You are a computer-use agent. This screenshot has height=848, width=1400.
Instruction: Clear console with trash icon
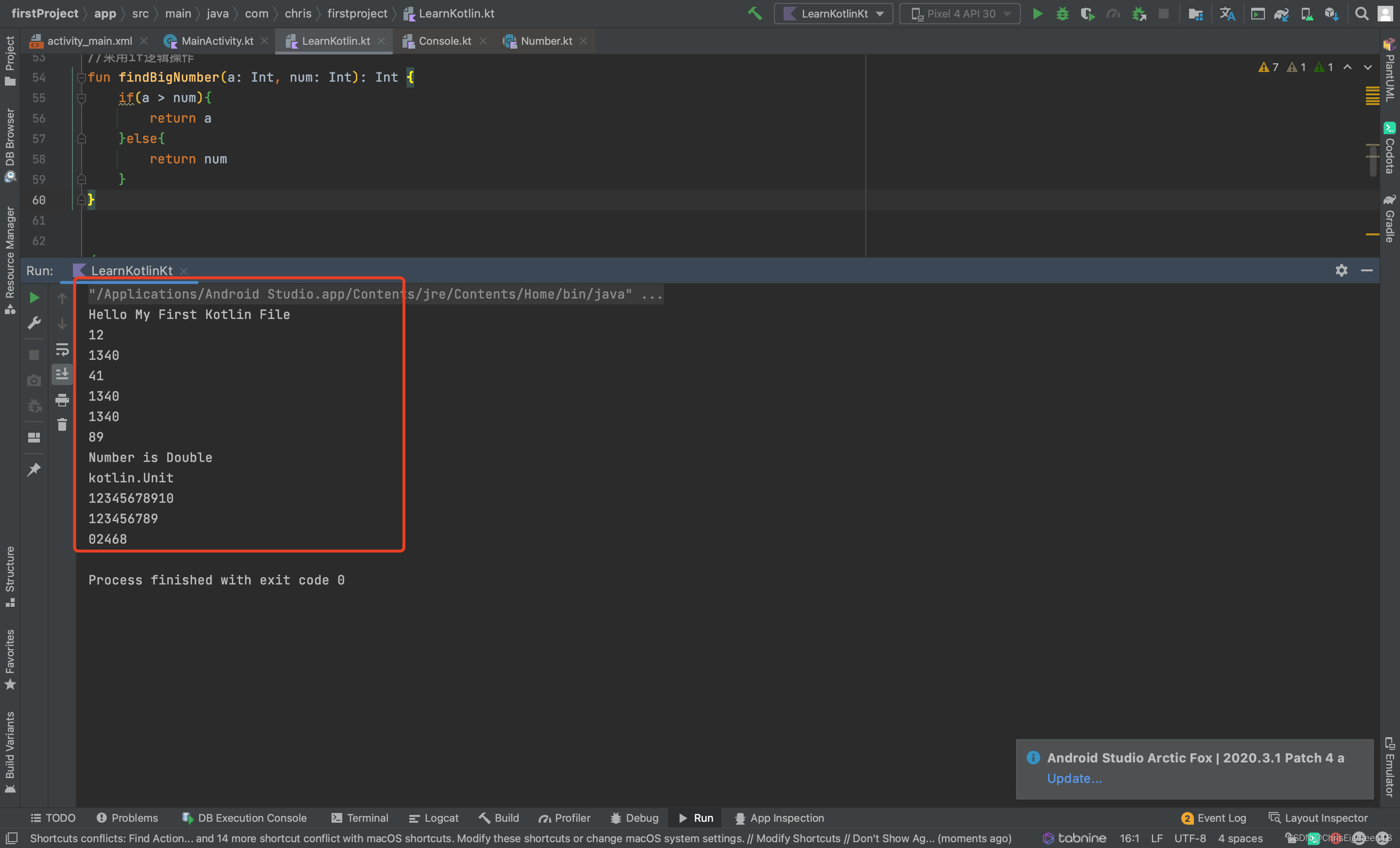(62, 424)
